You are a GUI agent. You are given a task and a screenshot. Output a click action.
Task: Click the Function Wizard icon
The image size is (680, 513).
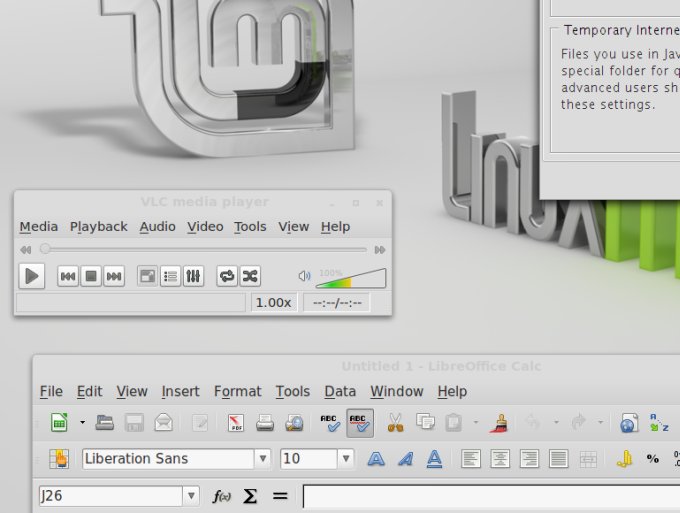[220, 496]
